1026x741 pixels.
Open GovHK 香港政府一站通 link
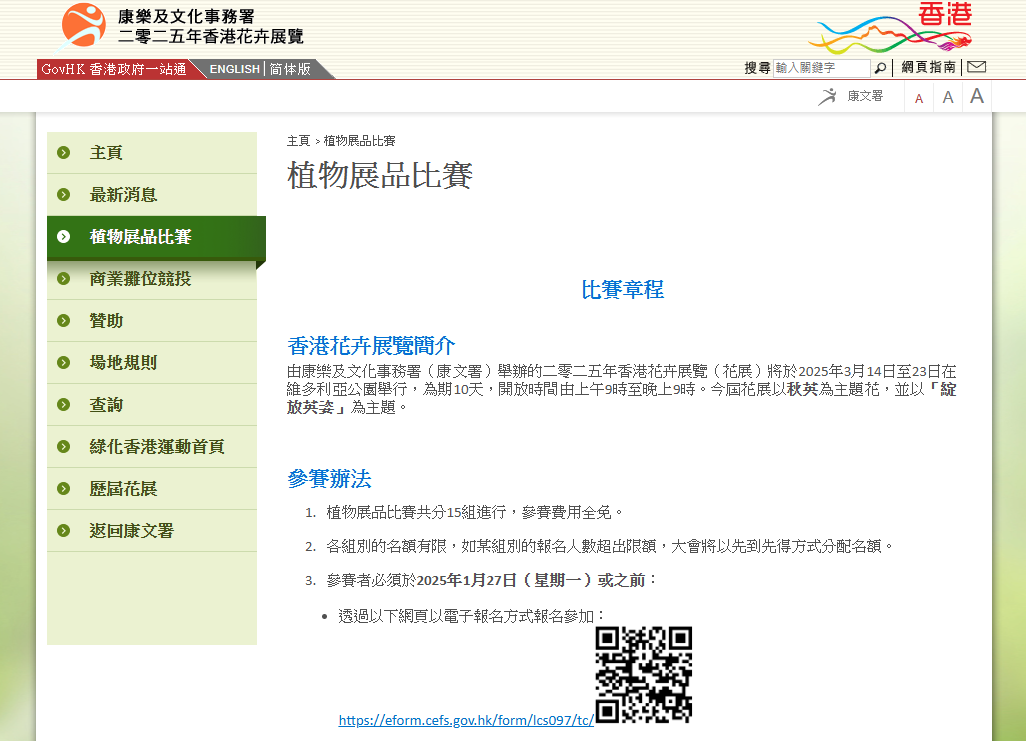(114, 69)
